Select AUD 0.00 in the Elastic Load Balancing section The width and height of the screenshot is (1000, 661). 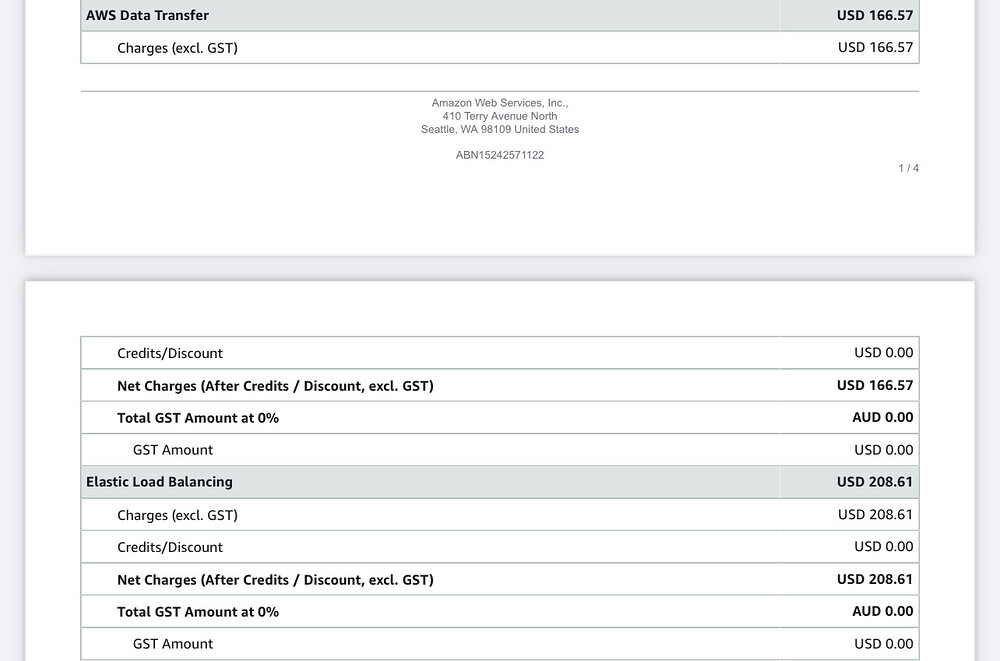[883, 611]
